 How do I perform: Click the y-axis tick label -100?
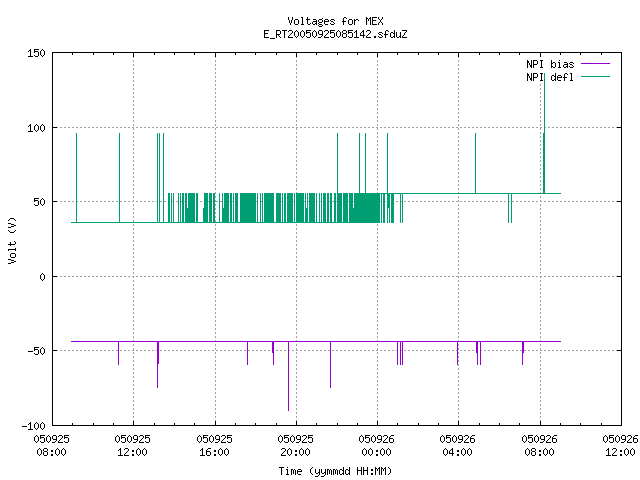[x=33, y=426]
